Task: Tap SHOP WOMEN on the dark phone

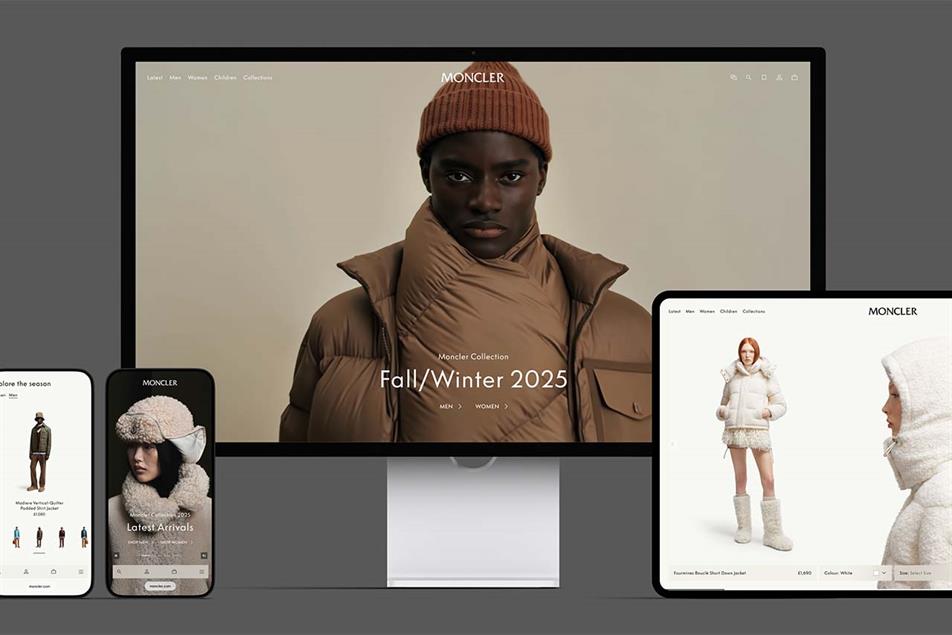Action: coord(177,542)
